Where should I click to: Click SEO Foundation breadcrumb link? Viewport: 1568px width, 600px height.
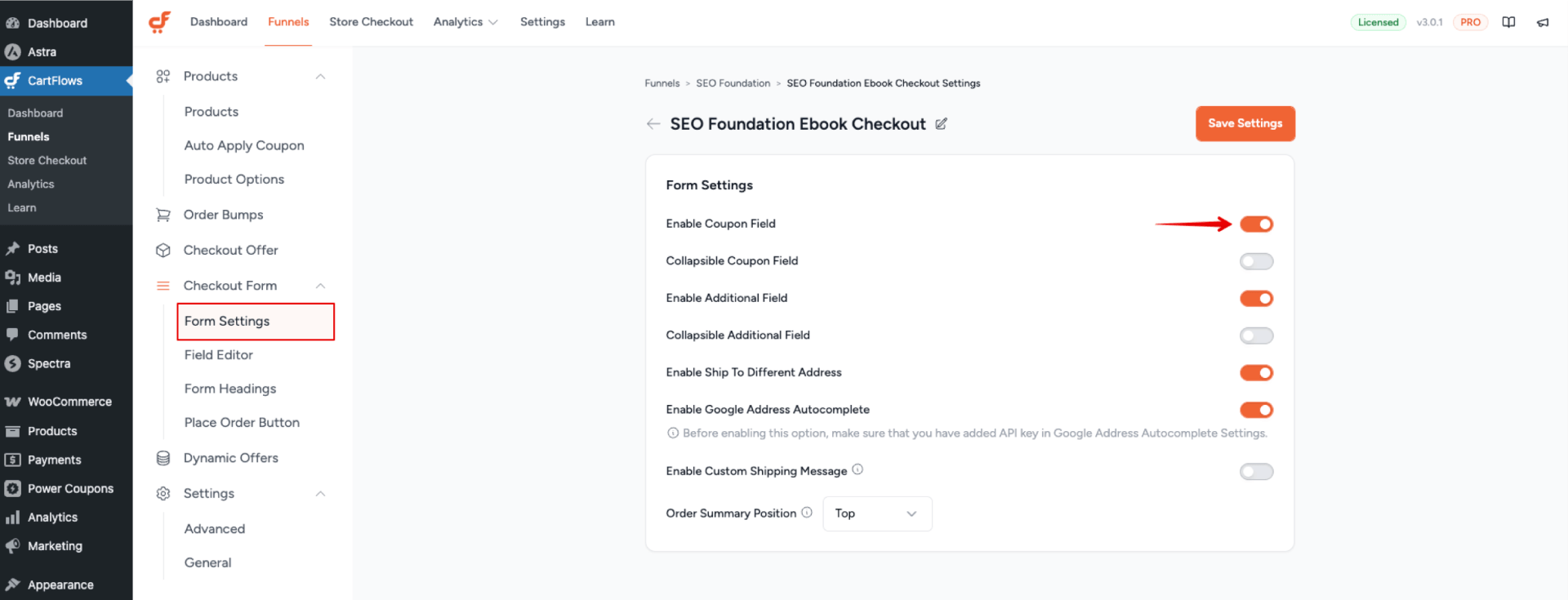click(x=733, y=83)
